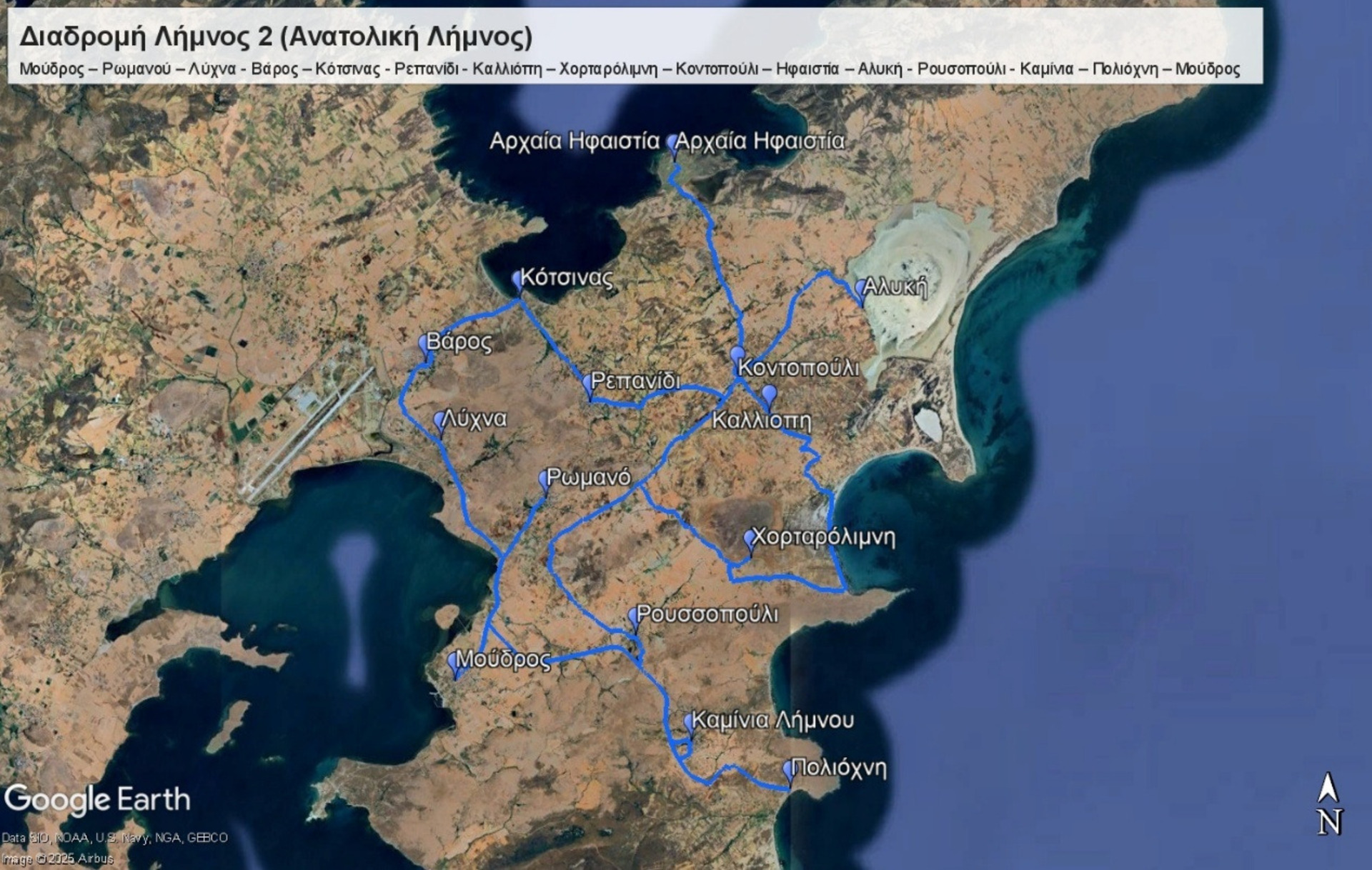Click the Image ©2025 Airbus attribution text
The width and height of the screenshot is (1372, 870).
tap(57, 859)
